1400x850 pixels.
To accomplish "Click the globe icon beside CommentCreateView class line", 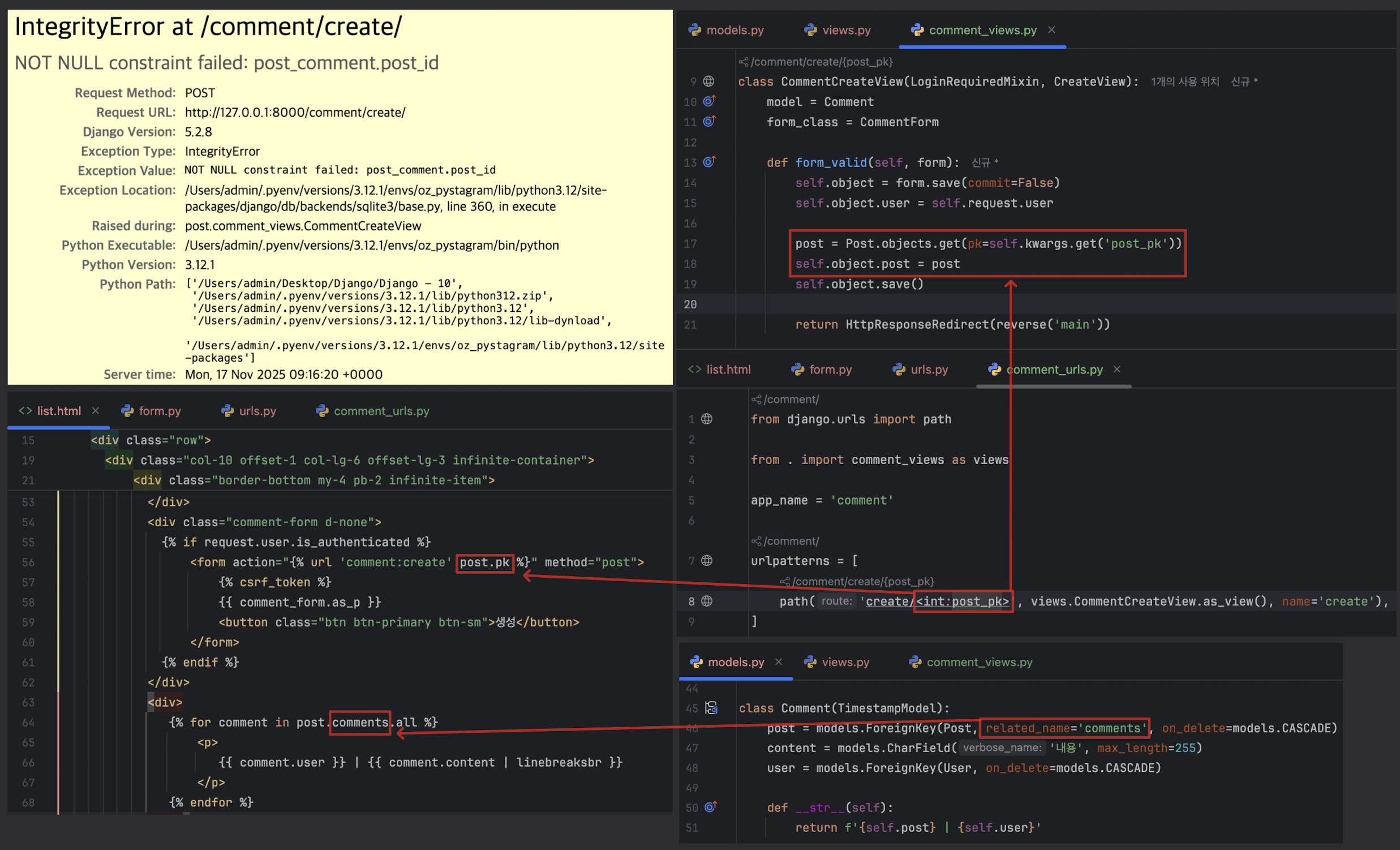I will tap(708, 81).
